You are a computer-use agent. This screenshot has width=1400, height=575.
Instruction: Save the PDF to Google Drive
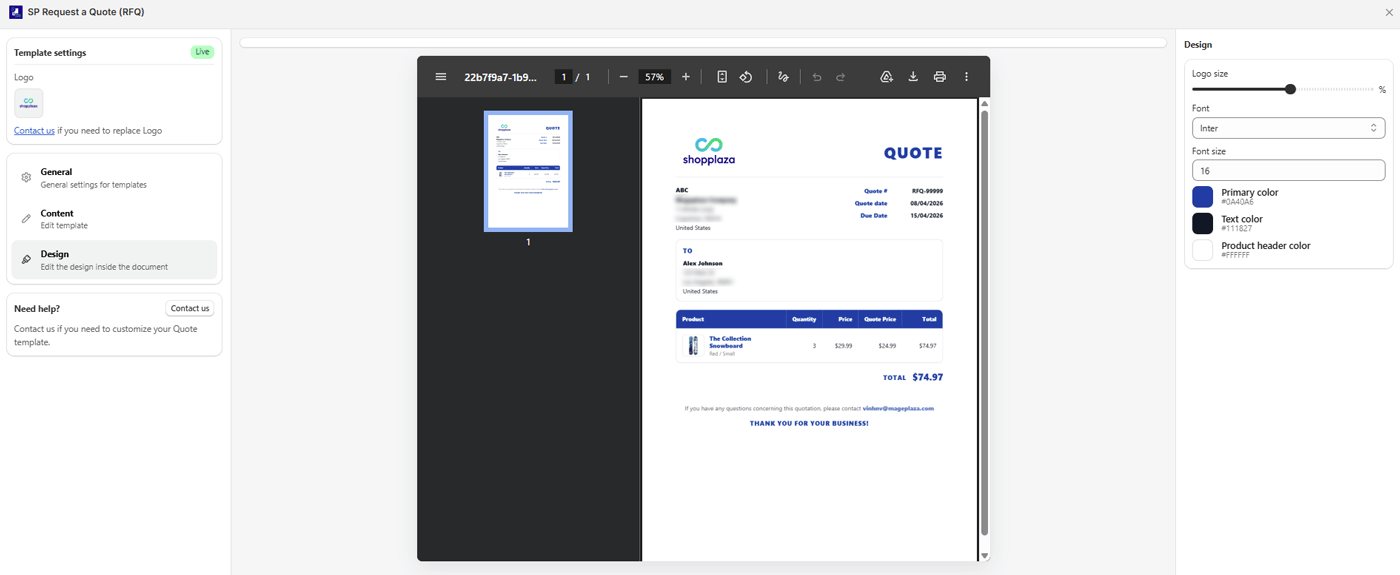point(886,77)
